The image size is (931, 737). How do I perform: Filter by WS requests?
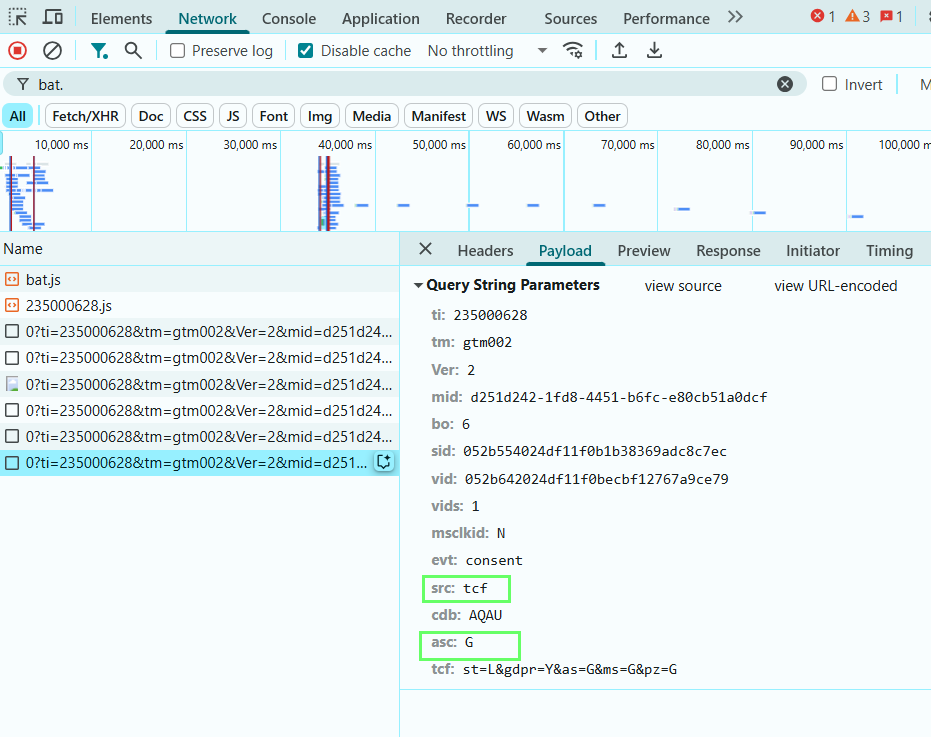[496, 116]
